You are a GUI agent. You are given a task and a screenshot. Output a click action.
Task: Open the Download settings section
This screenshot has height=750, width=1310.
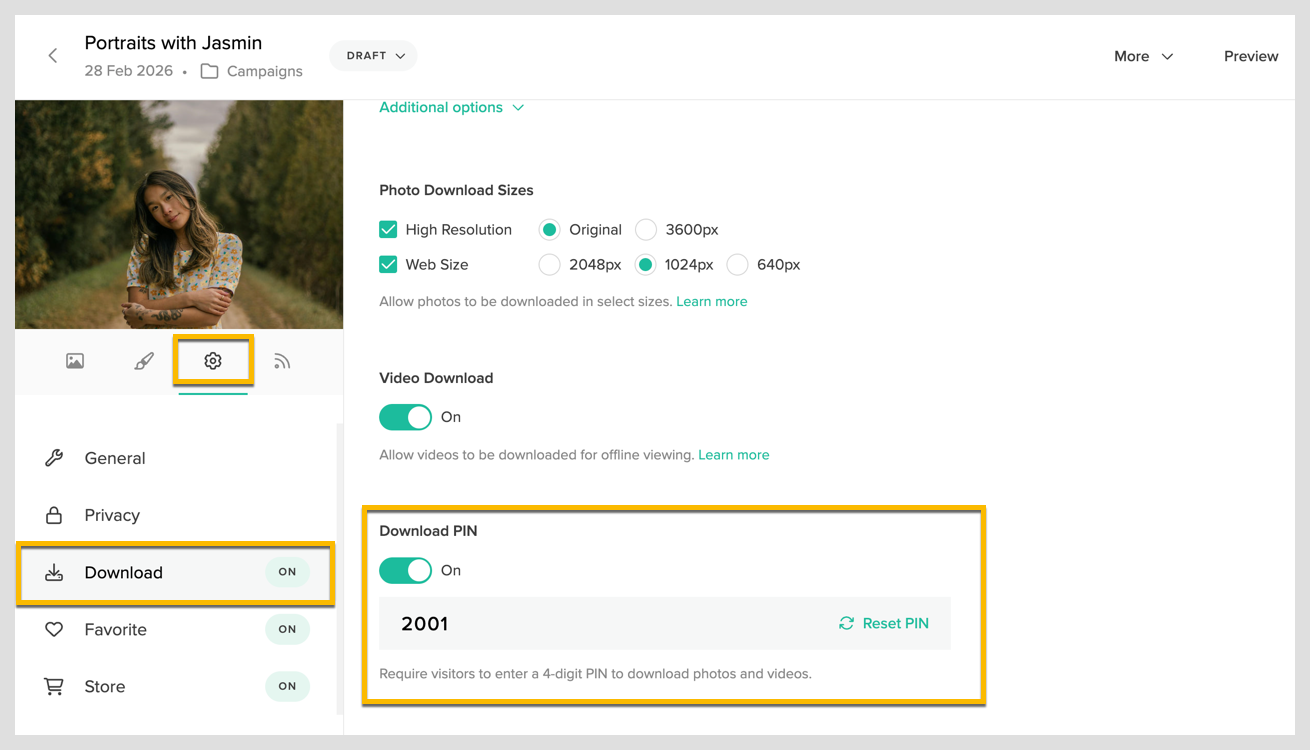tap(123, 572)
